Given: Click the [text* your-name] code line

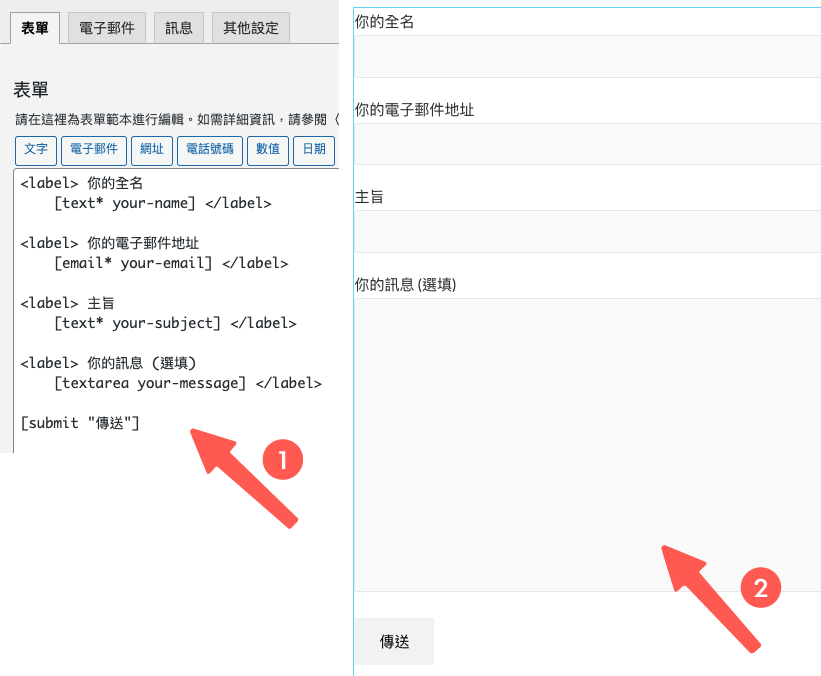Looking at the screenshot, I should [x=163, y=203].
